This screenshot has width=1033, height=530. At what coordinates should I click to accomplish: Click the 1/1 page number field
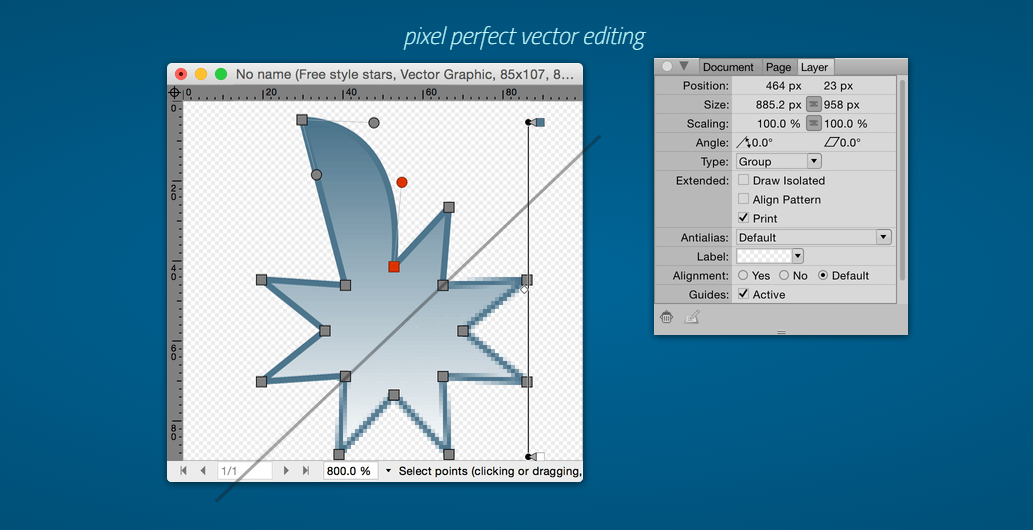[x=244, y=471]
